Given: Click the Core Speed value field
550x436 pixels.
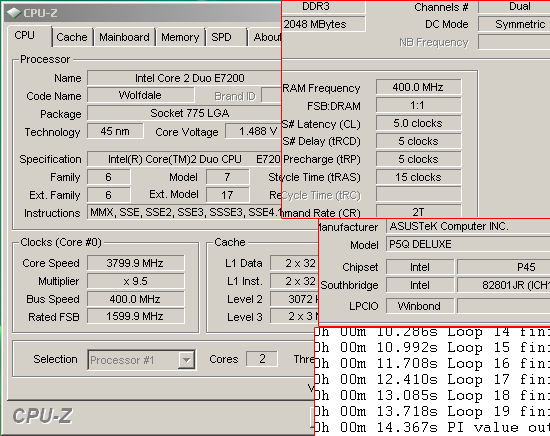Looking at the screenshot, I should click(x=135, y=263).
